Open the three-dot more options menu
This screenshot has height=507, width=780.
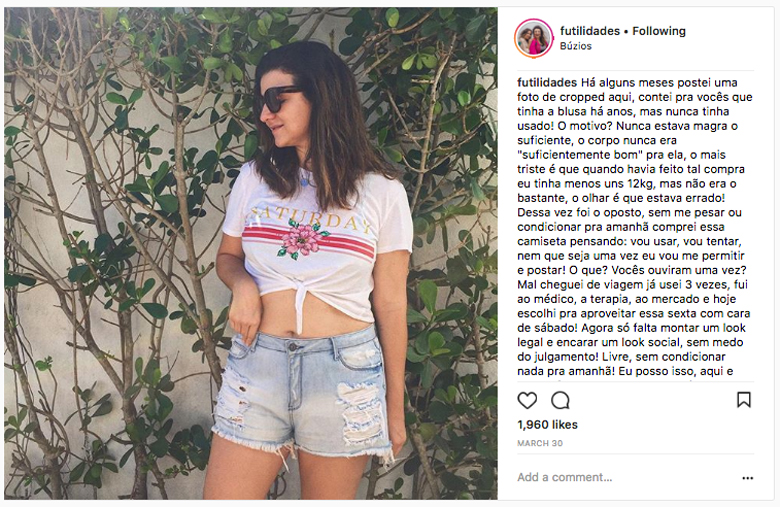coord(748,478)
